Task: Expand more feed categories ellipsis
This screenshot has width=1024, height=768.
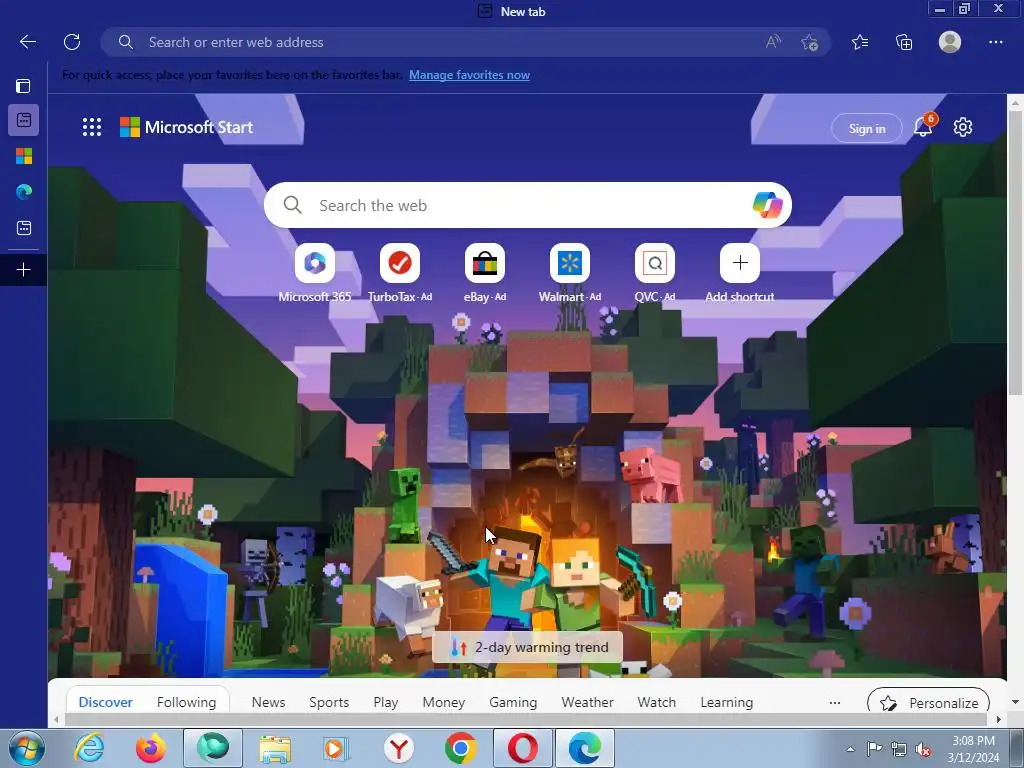Action: pyautogui.click(x=835, y=703)
